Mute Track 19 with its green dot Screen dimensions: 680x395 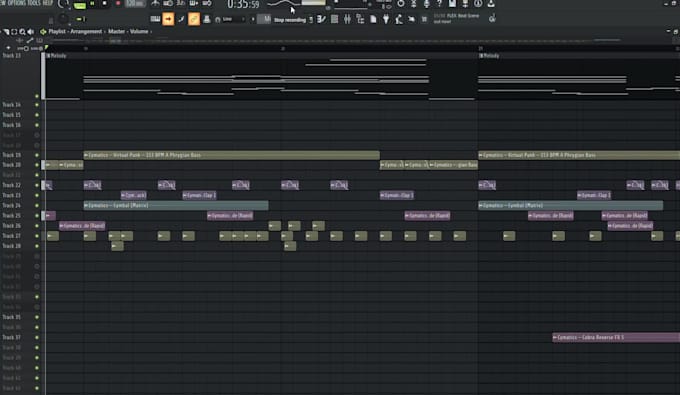pos(36,155)
